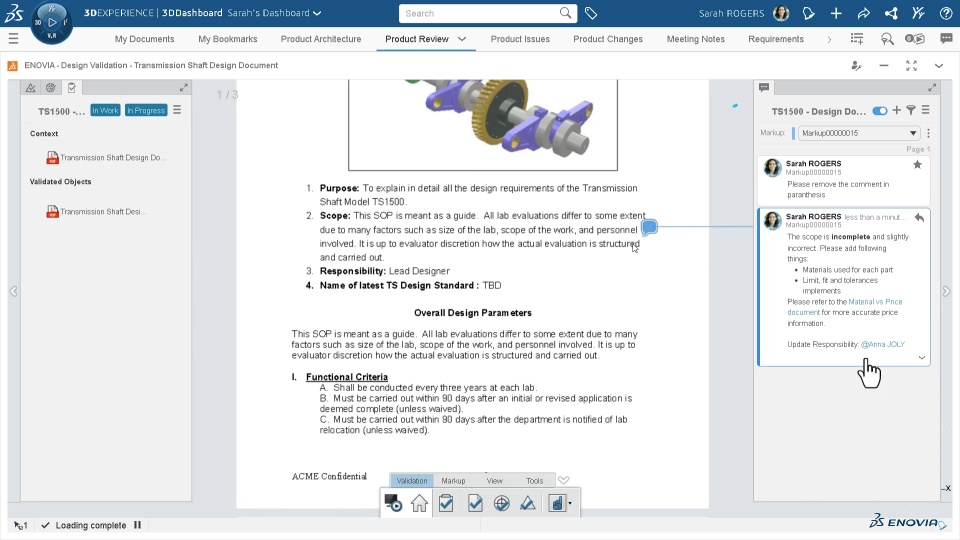This screenshot has width=960, height=540.
Task: Open the hand tool dropdown arrow
Action: pyautogui.click(x=570, y=504)
